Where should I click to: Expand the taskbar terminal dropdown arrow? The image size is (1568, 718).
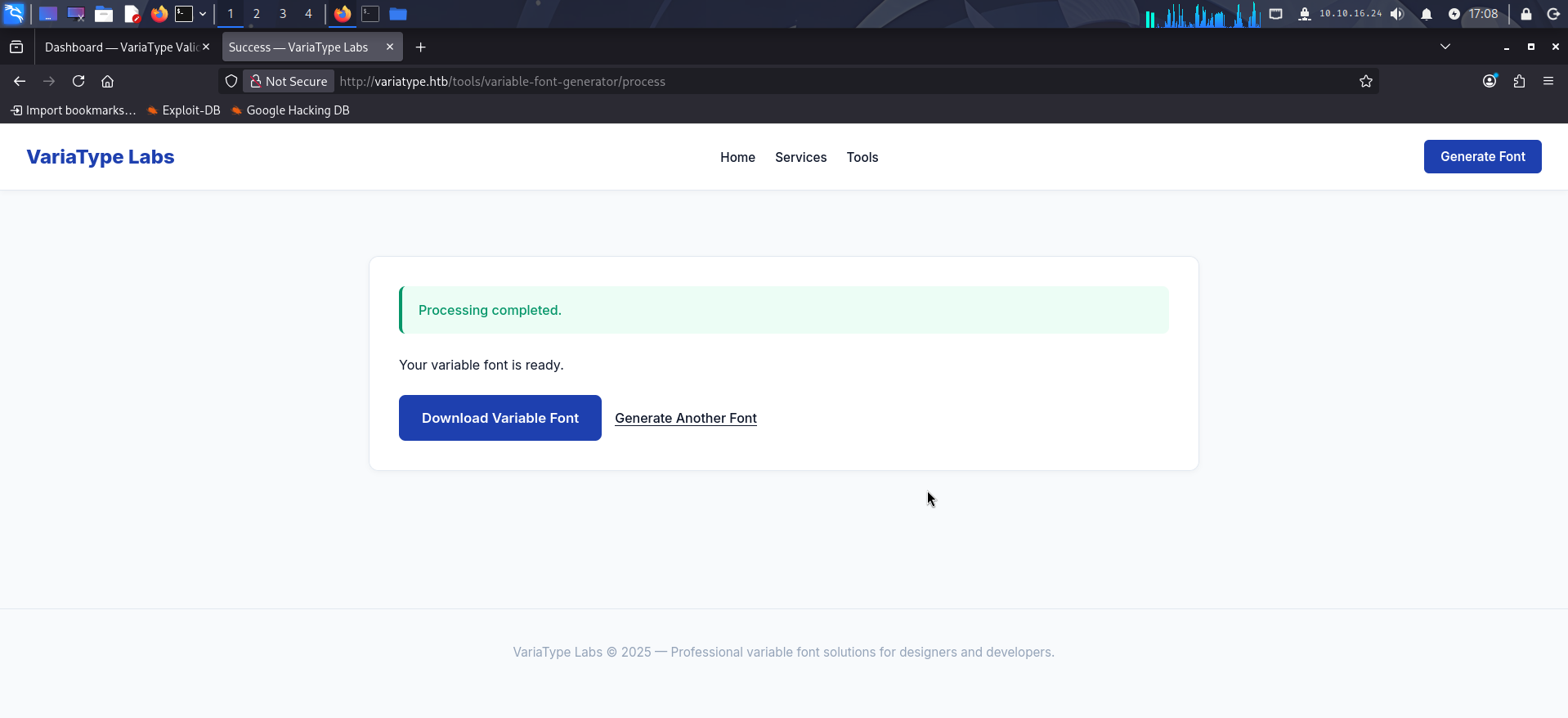203,14
